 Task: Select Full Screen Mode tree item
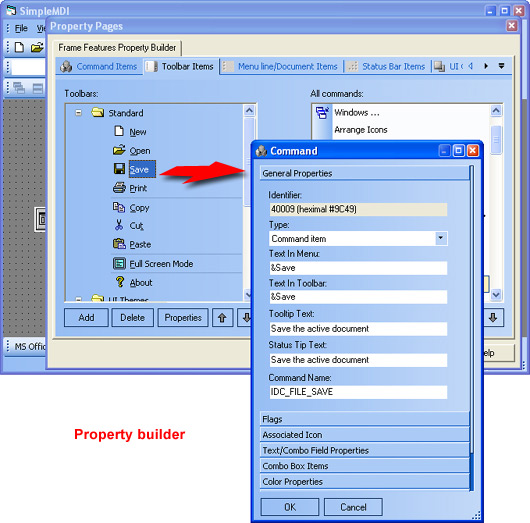coord(161,264)
